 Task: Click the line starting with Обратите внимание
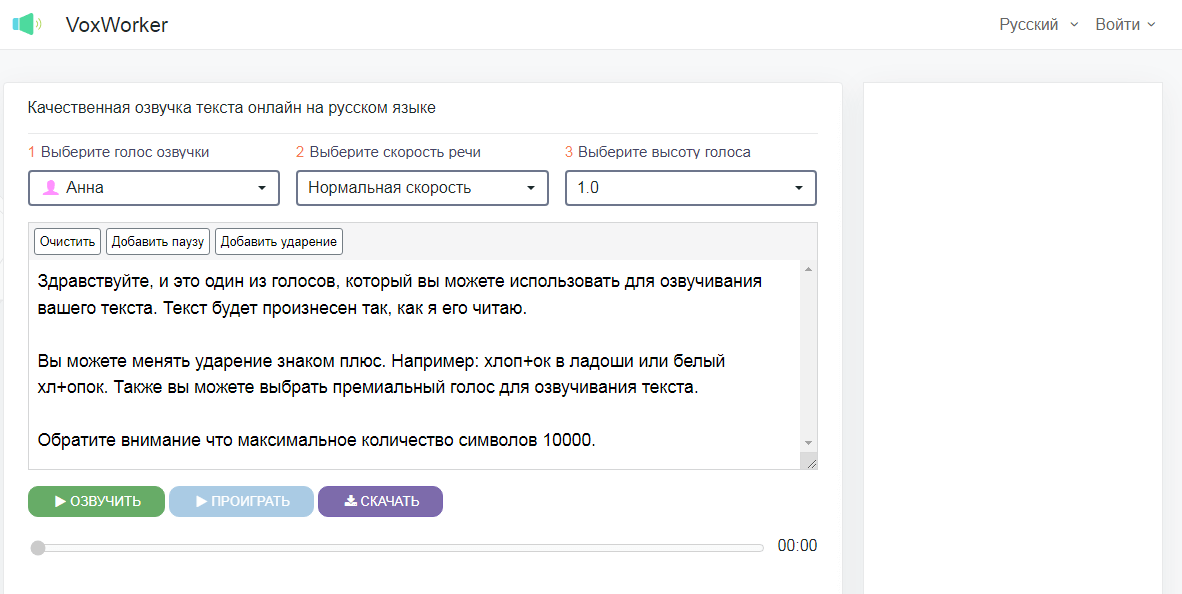317,441
